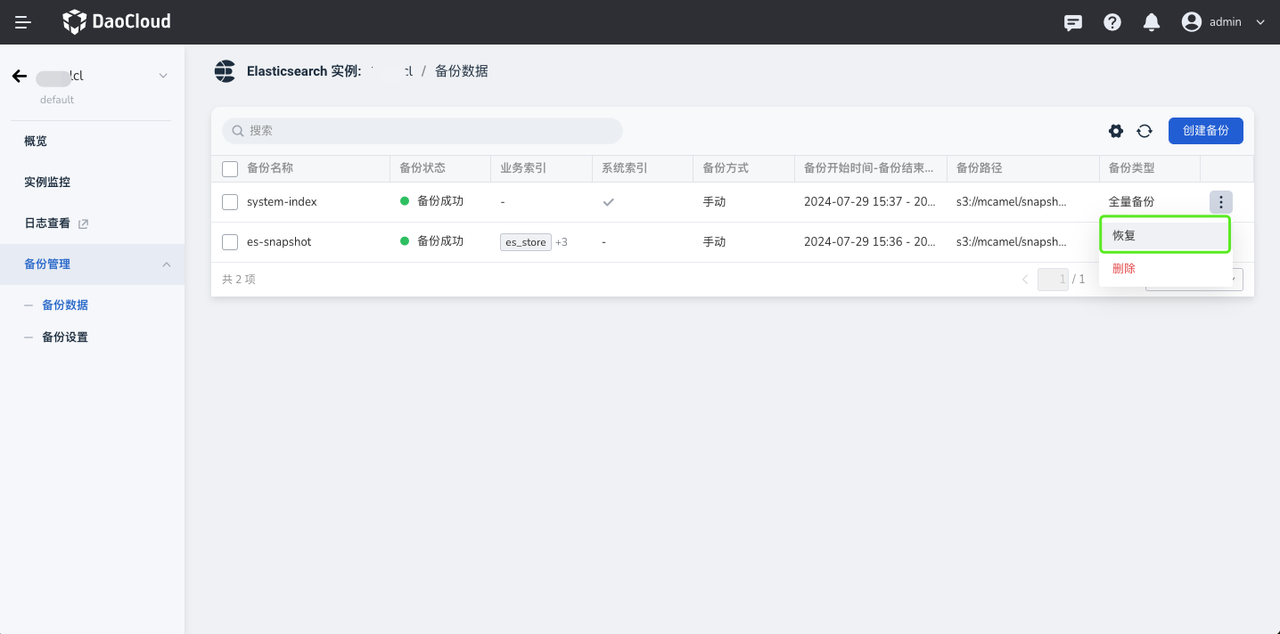Open the help question mark icon
The image size is (1280, 634).
pyautogui.click(x=1112, y=22)
